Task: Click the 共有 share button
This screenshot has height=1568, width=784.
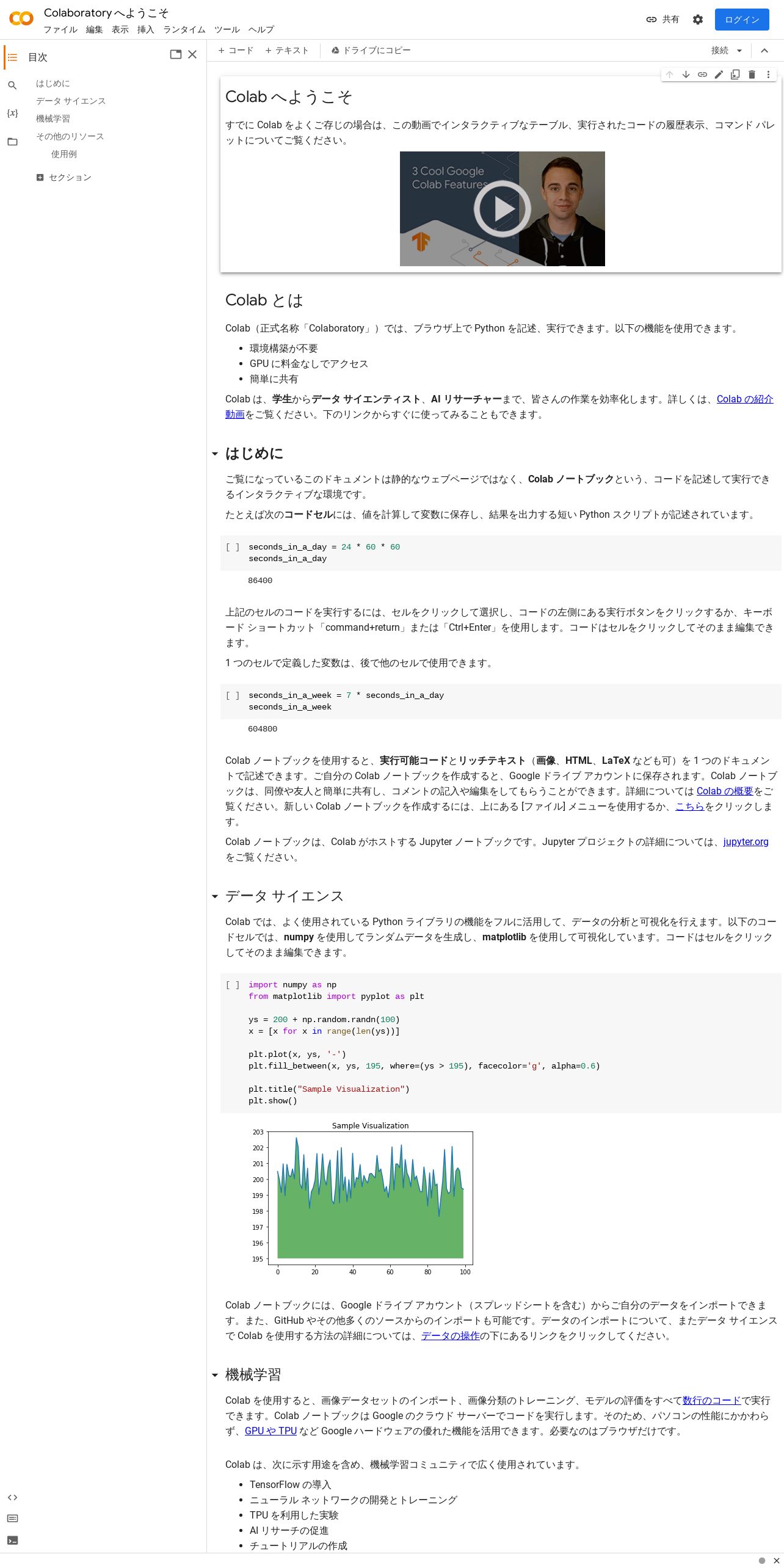Action: point(662,20)
